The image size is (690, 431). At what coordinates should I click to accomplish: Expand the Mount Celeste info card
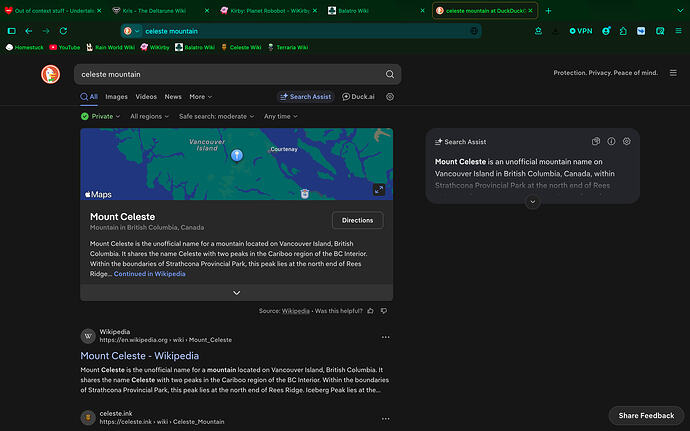tap(236, 293)
